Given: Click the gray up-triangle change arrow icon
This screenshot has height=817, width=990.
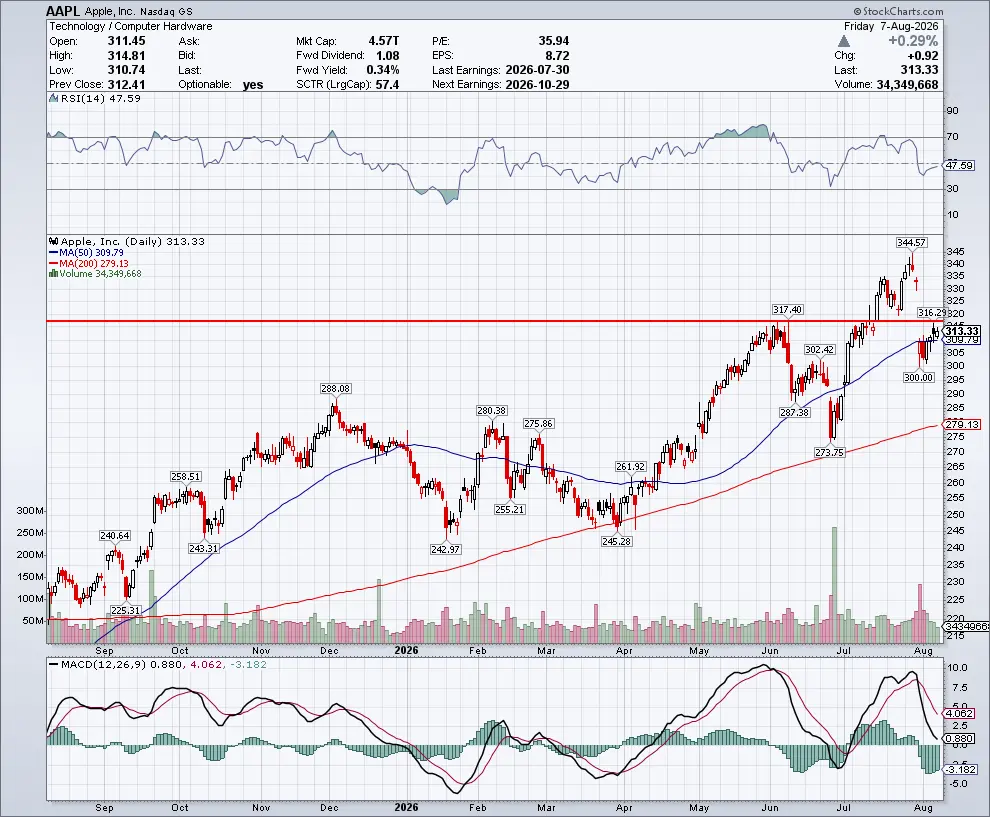Looking at the screenshot, I should tap(844, 41).
